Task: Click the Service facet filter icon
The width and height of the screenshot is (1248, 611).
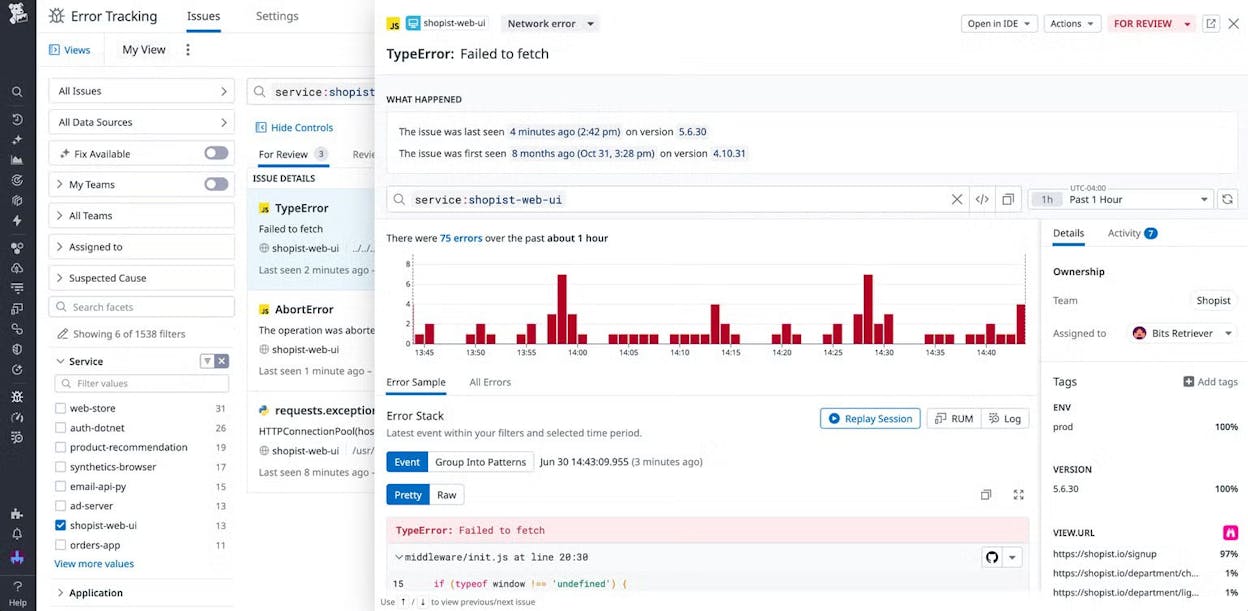Action: coord(207,361)
